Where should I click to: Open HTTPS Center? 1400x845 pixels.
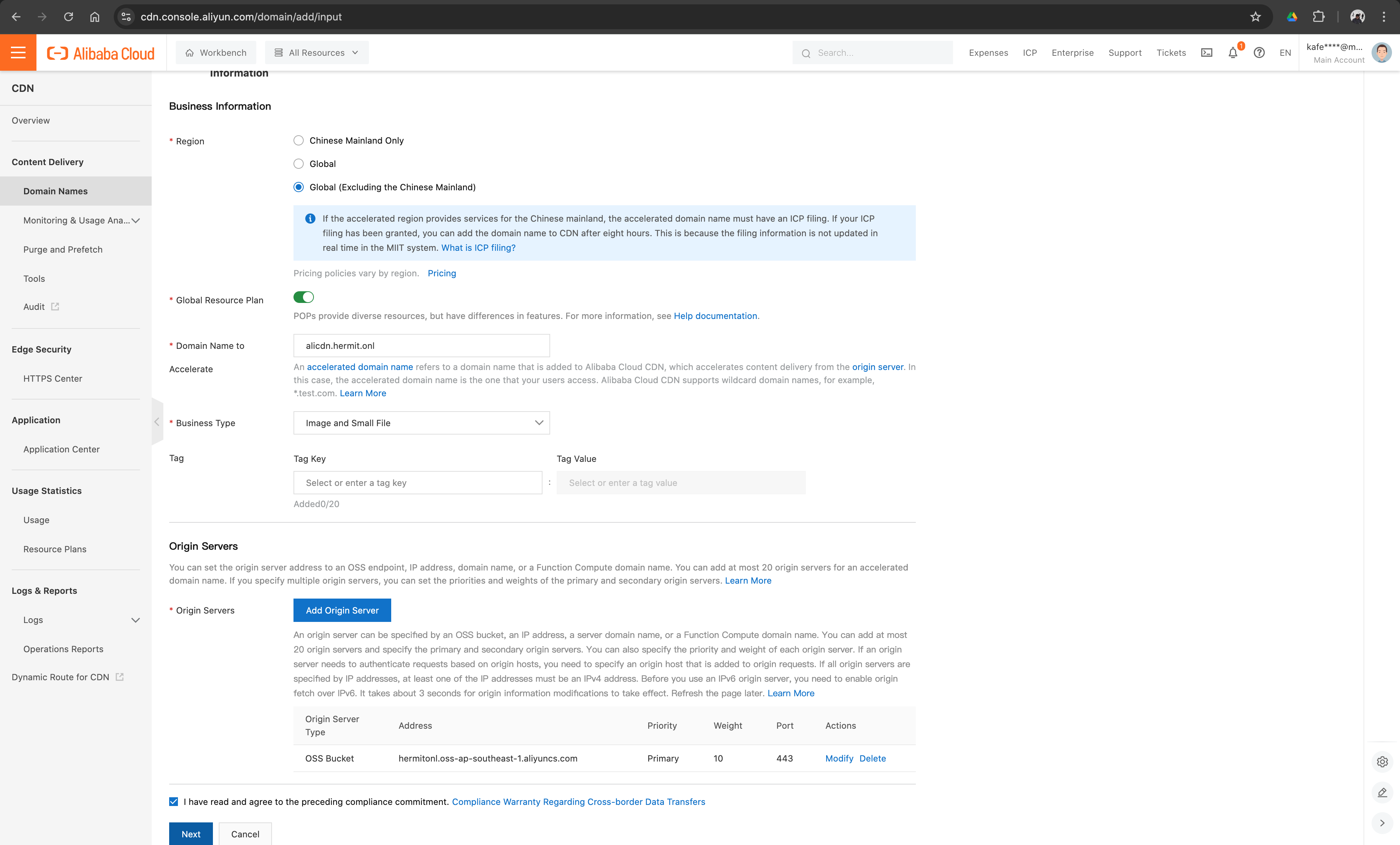(x=52, y=378)
